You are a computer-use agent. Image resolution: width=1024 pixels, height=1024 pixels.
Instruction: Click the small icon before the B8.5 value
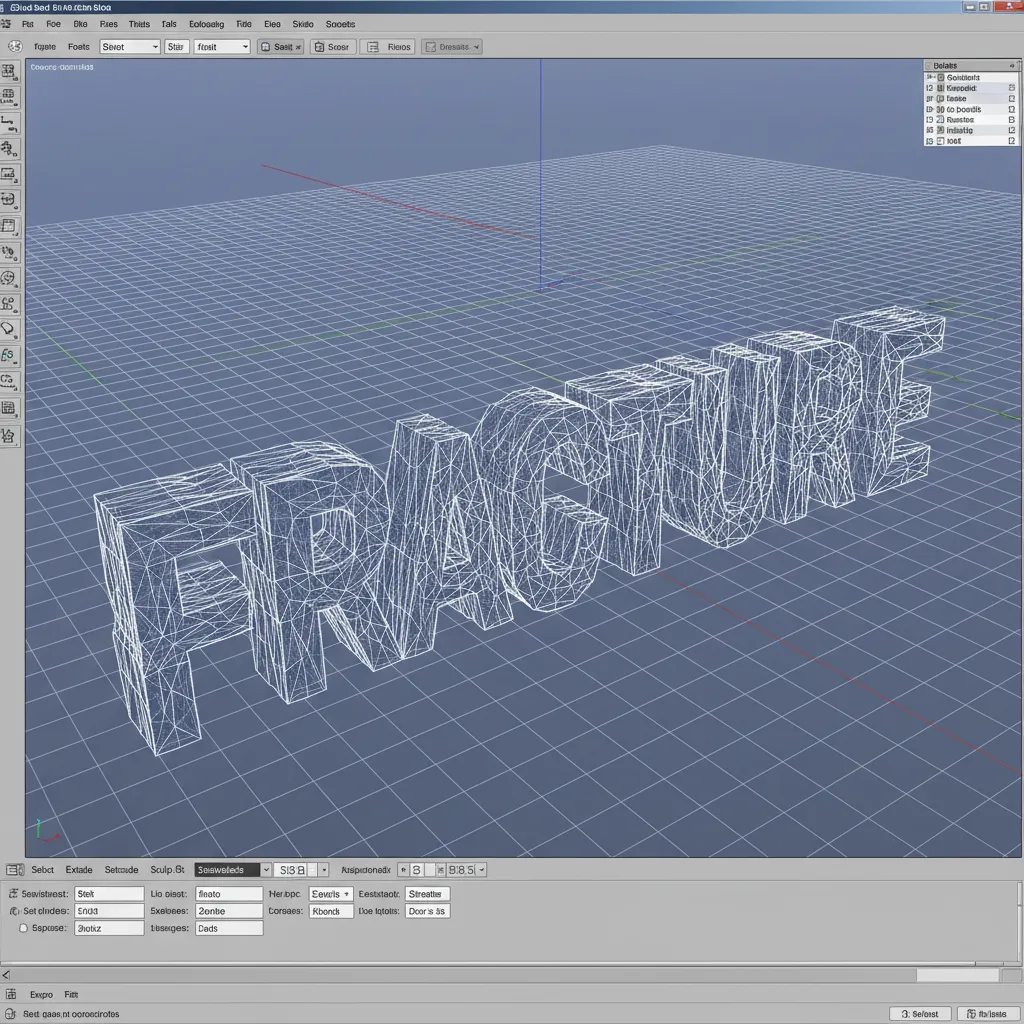[441, 870]
